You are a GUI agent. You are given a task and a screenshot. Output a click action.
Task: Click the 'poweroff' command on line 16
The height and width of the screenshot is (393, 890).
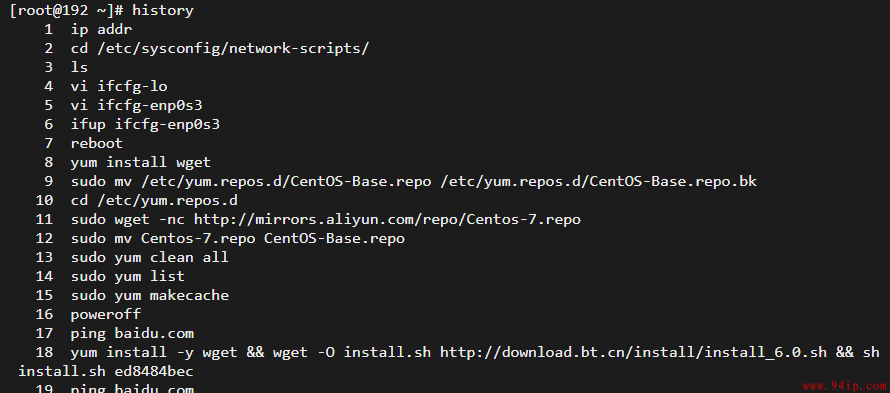pyautogui.click(x=106, y=314)
